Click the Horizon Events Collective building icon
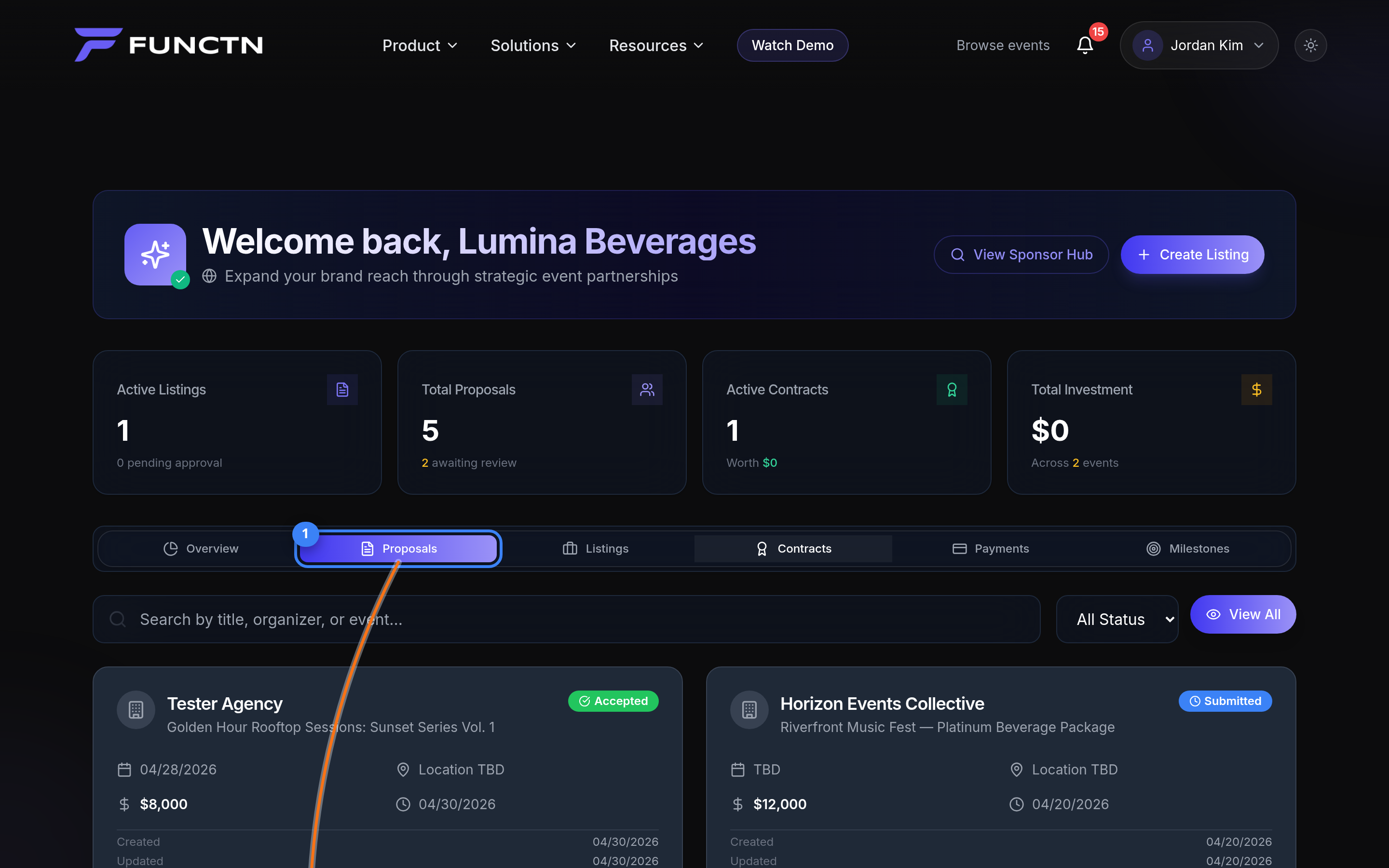The height and width of the screenshot is (868, 1389). pos(749,709)
